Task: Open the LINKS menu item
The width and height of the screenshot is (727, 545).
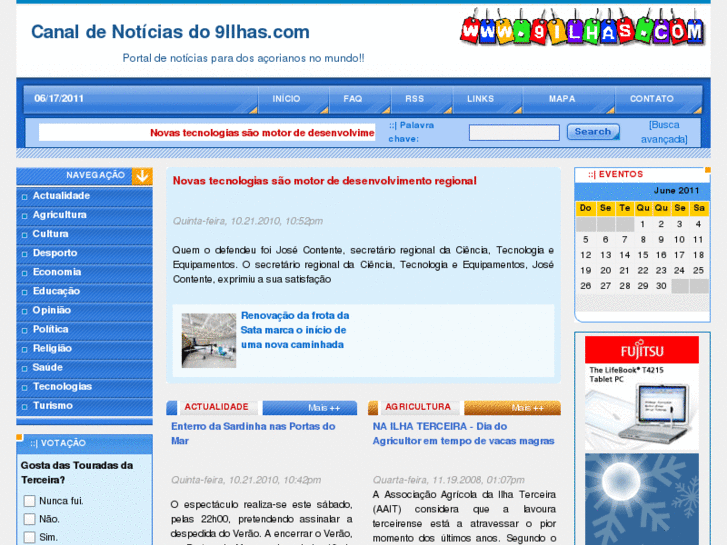Action: pos(480,99)
